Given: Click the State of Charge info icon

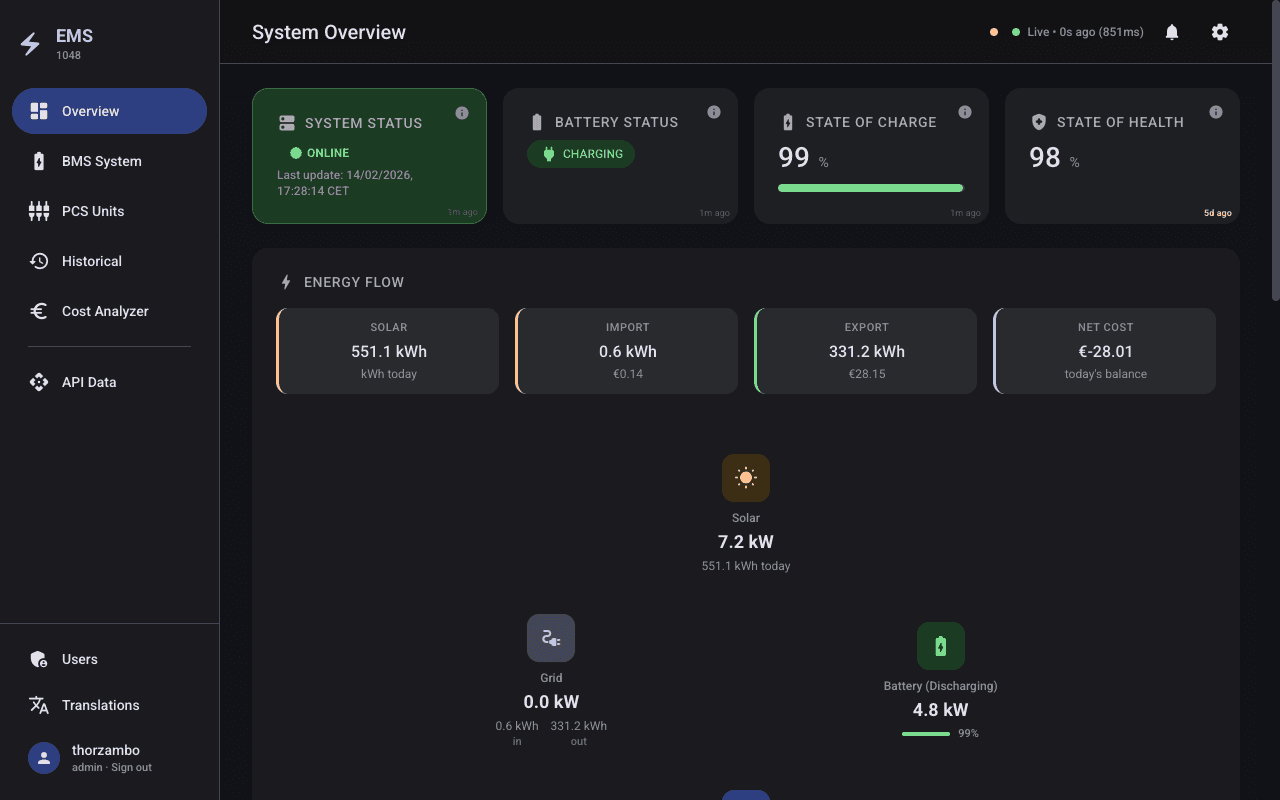Looking at the screenshot, I should point(965,112).
